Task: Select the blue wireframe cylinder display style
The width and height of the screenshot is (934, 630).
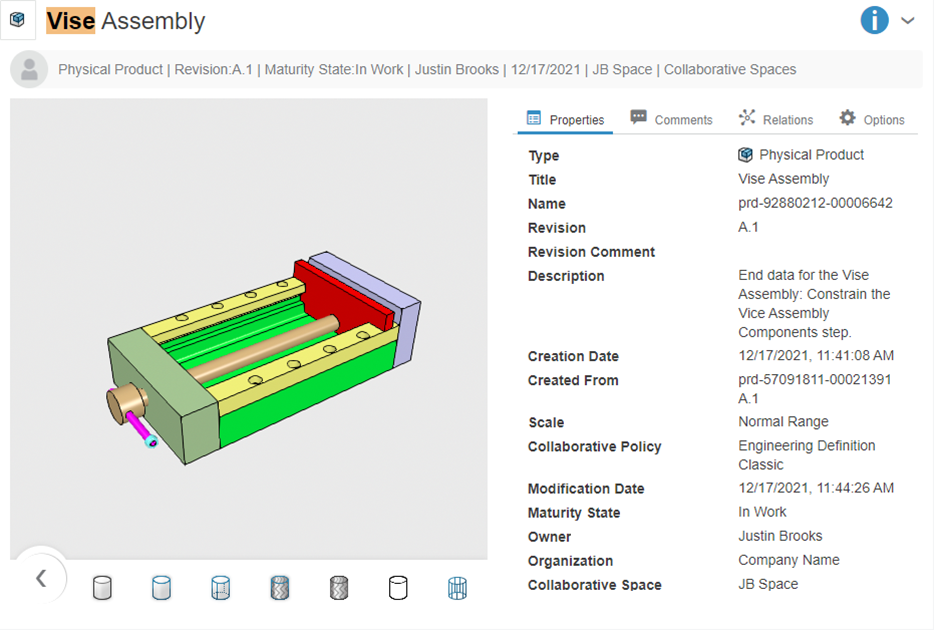Action: tap(457, 588)
